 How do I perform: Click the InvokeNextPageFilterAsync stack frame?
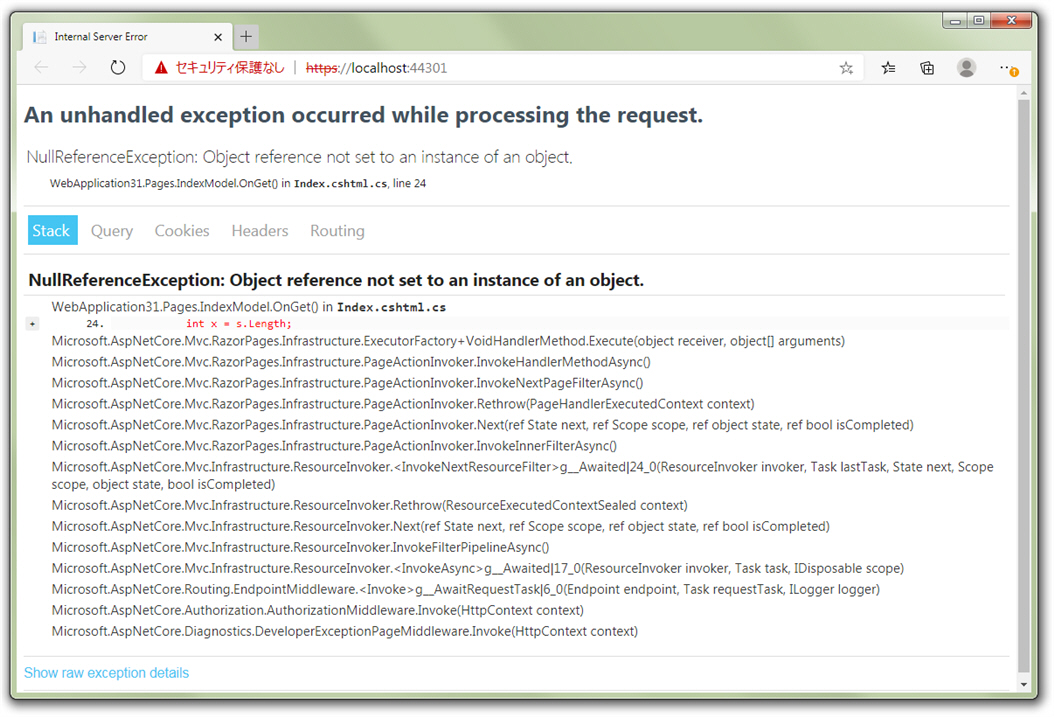coord(348,383)
